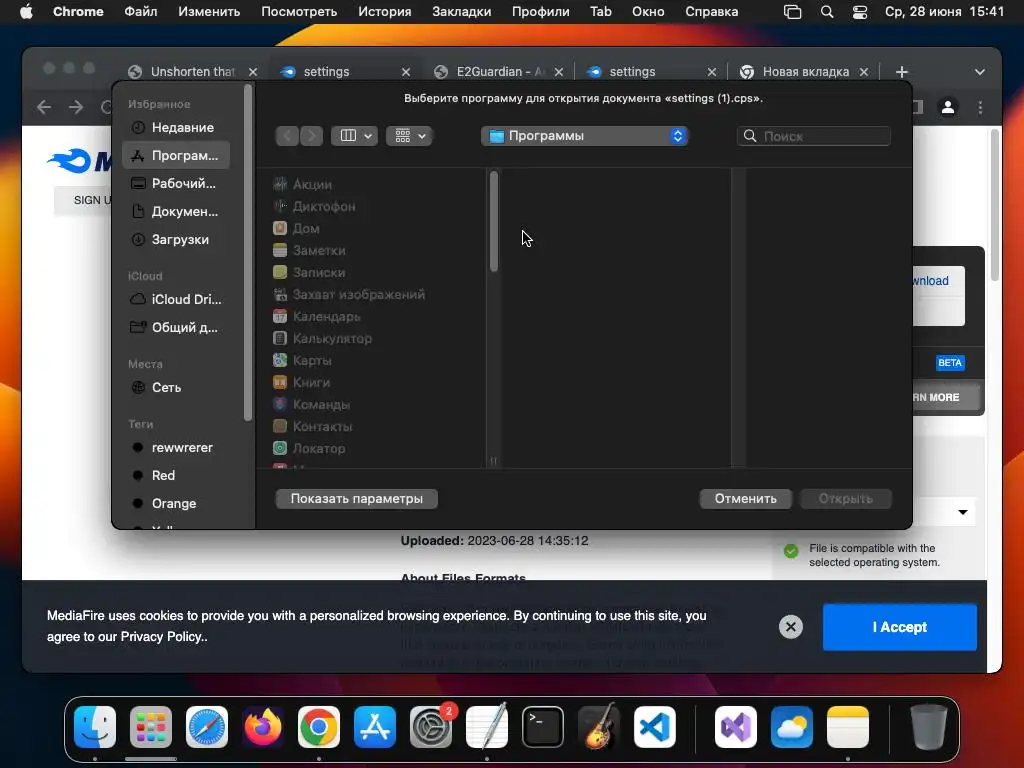Click the Поиск search field
Screen dimensions: 1024x768
[x=814, y=136]
